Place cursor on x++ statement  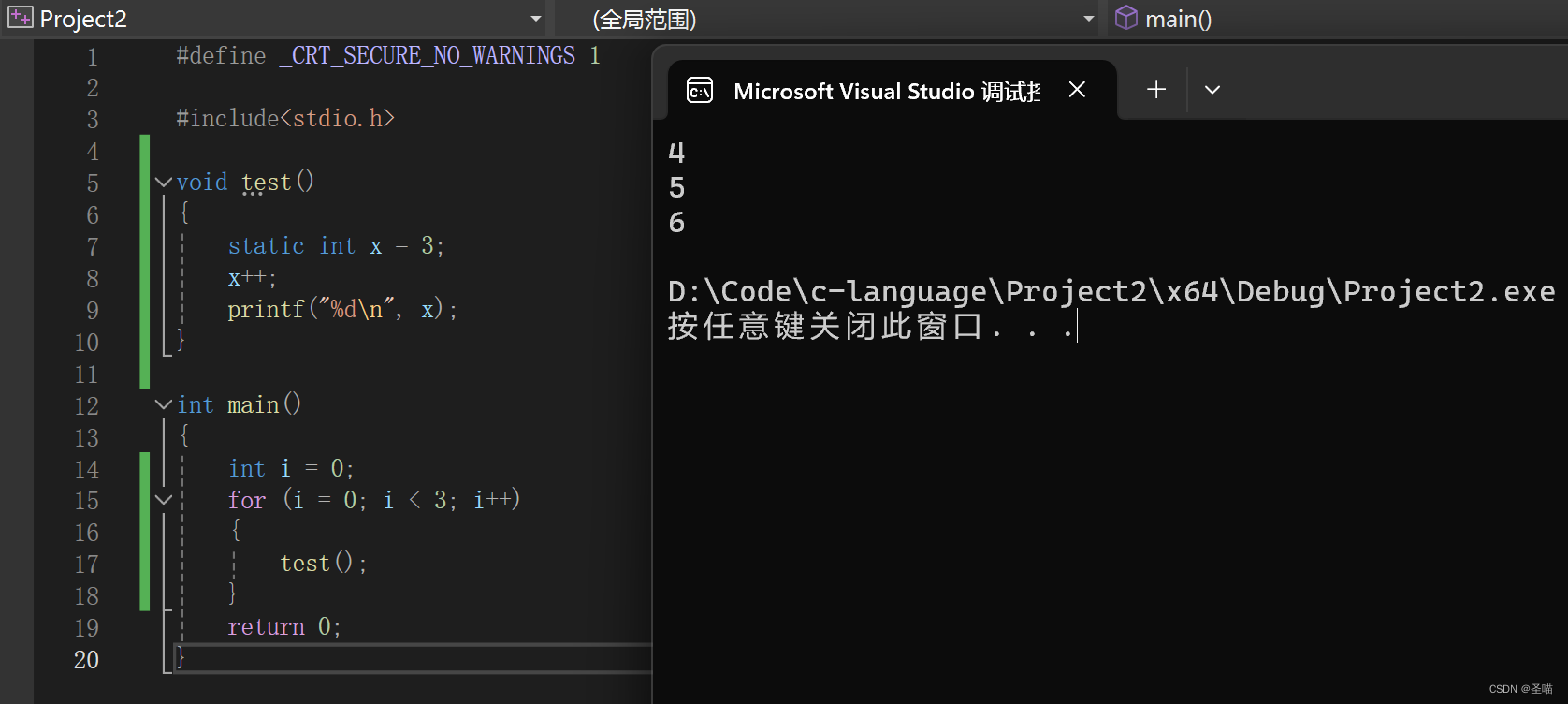click(x=252, y=278)
